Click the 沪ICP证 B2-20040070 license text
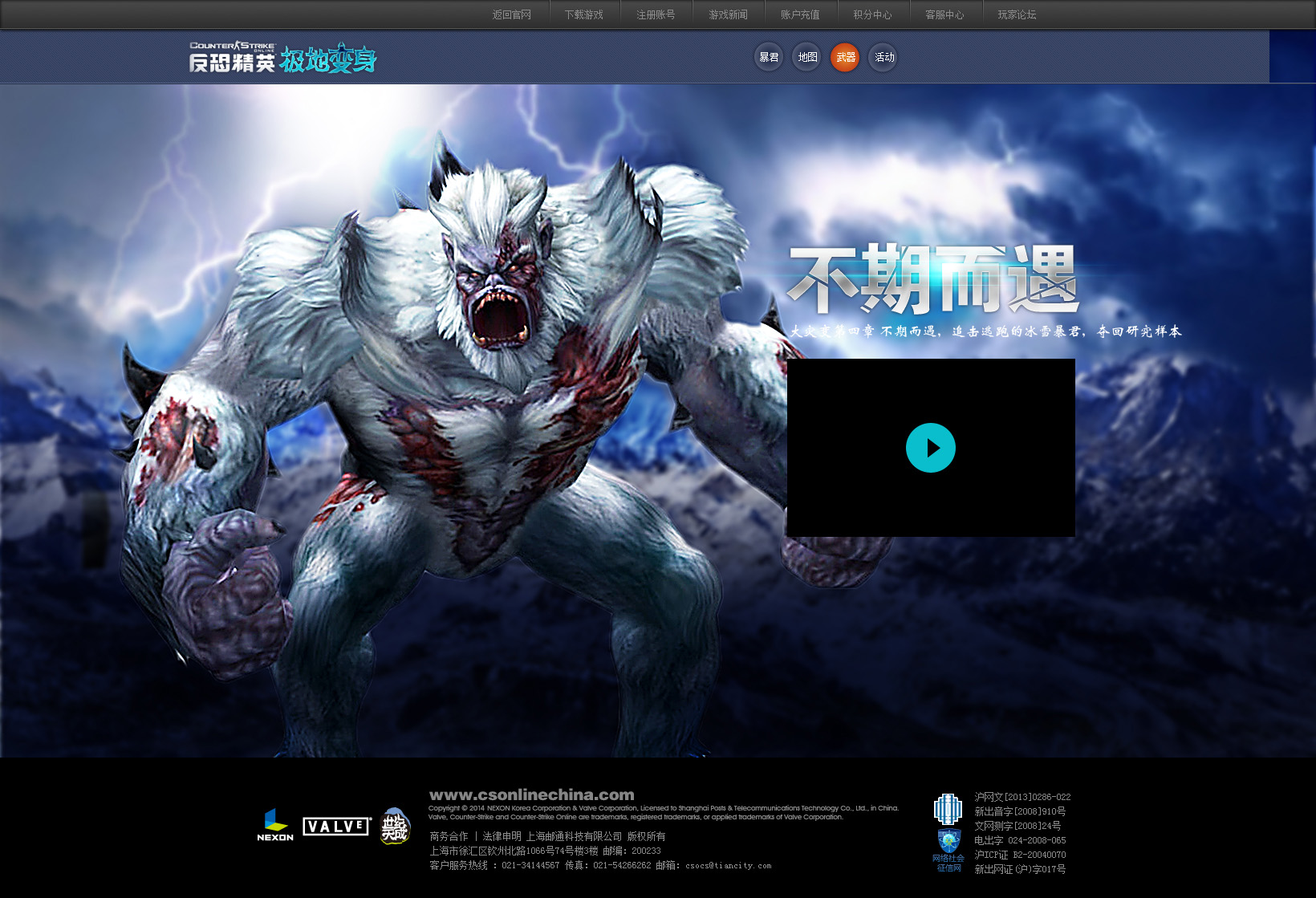Screen dimensions: 1316x898 pyautogui.click(x=1020, y=855)
